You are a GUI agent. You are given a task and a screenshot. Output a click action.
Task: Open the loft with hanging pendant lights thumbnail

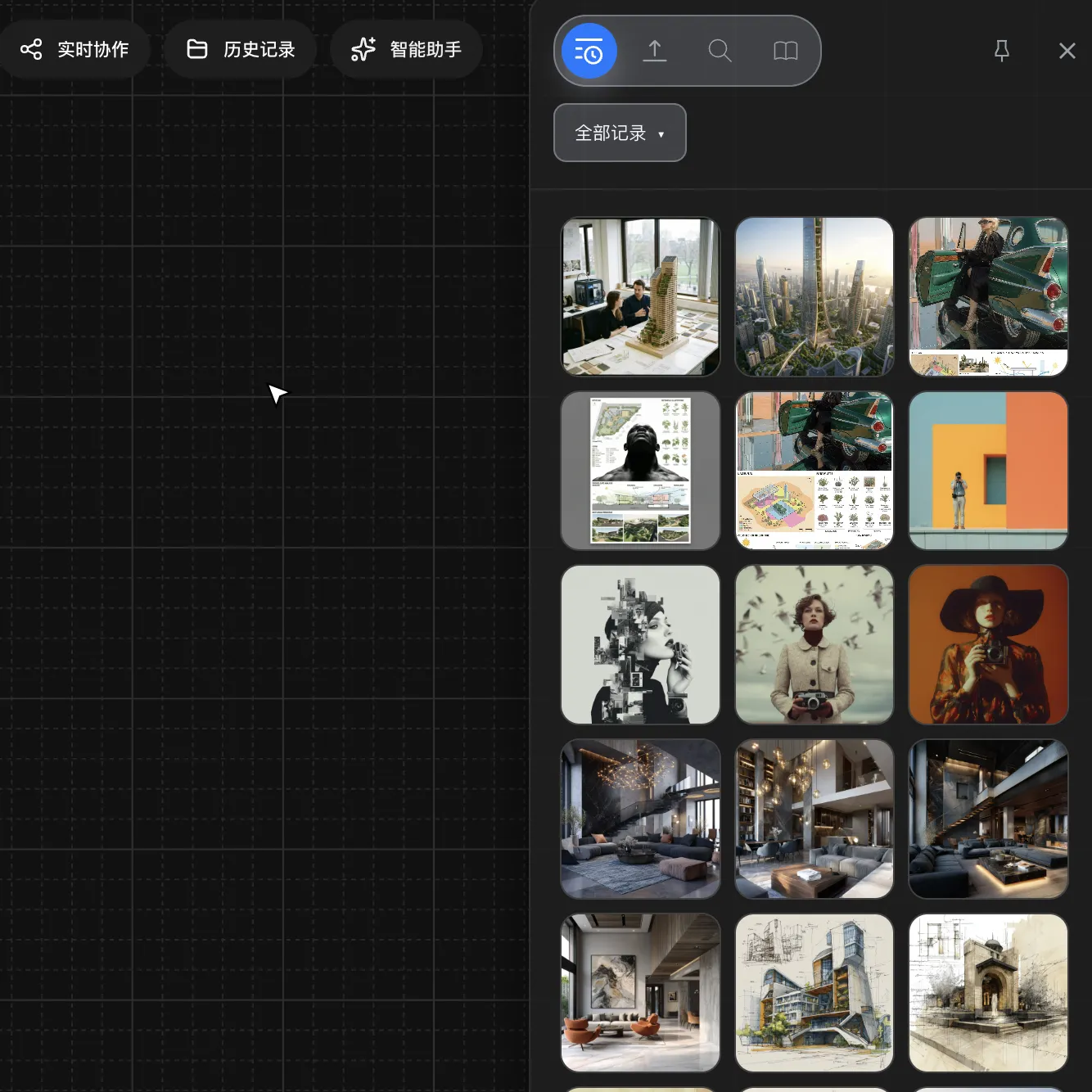[814, 819]
